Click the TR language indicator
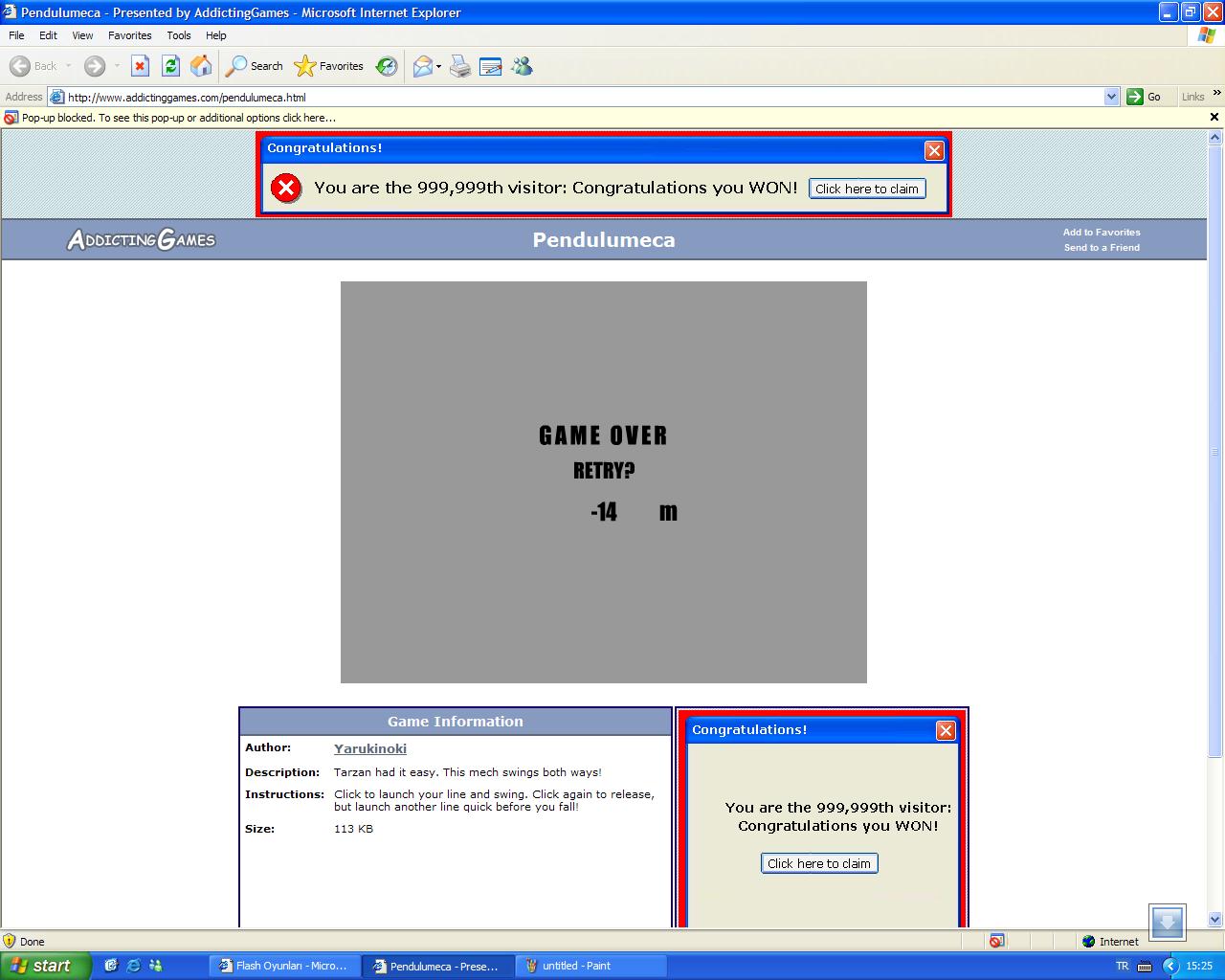The height and width of the screenshot is (980, 1225). [1122, 966]
